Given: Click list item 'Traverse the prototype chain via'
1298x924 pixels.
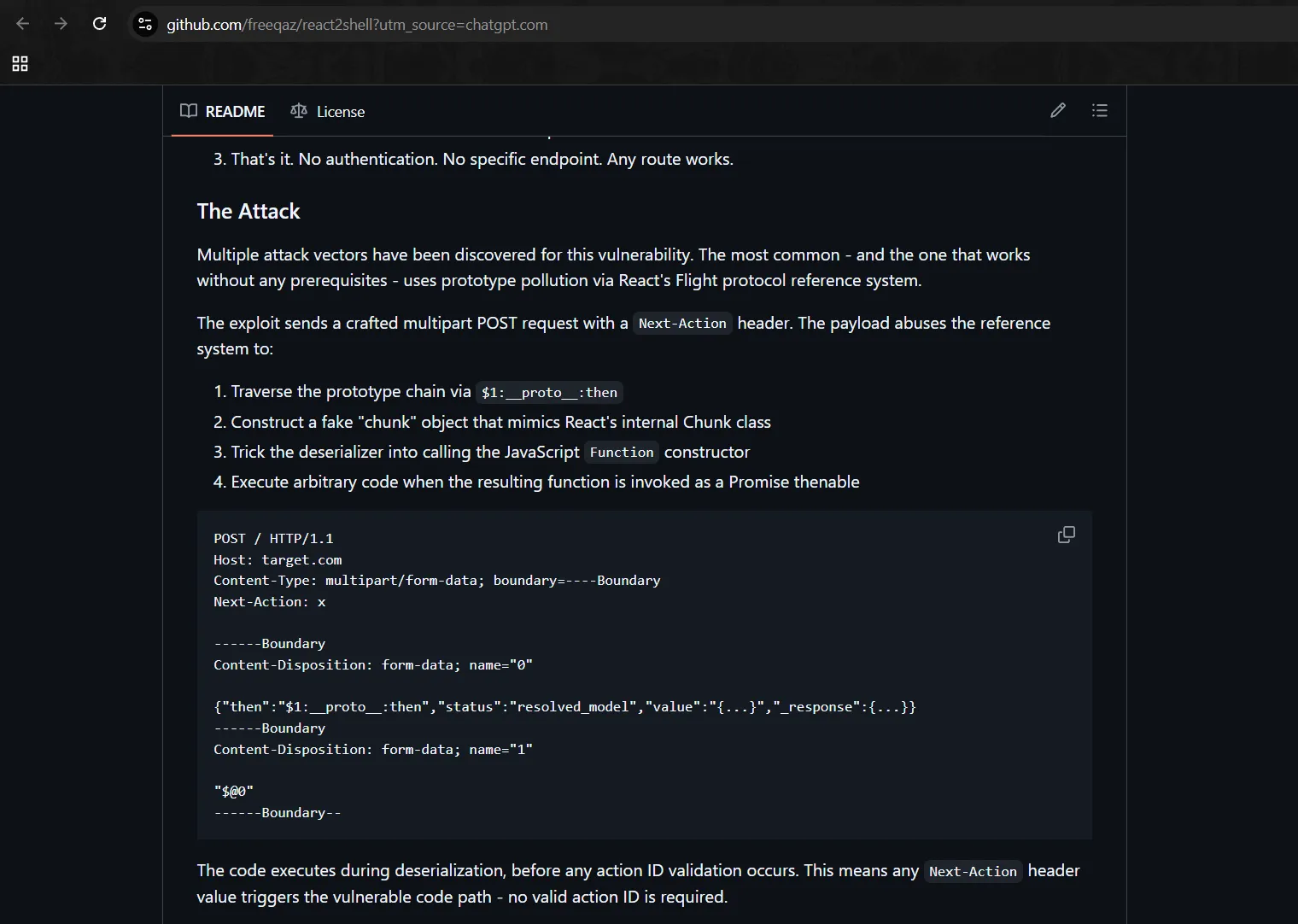Looking at the screenshot, I should tap(427, 392).
